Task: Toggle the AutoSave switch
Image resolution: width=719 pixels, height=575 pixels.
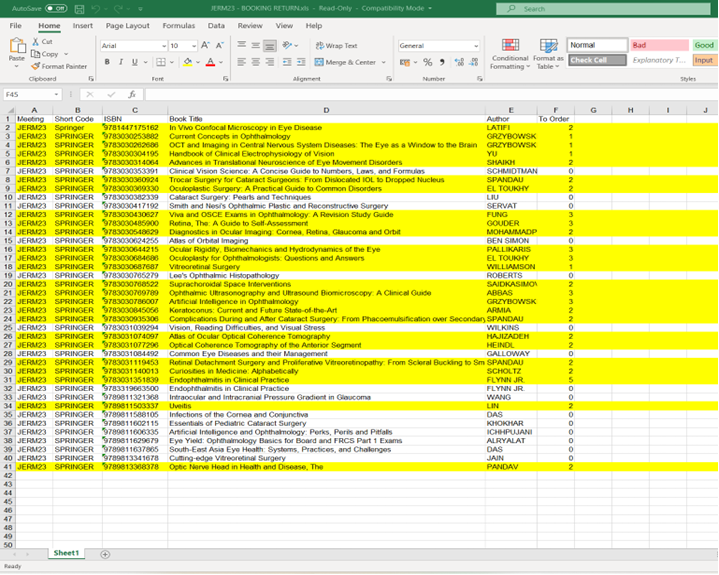Action: click(56, 8)
